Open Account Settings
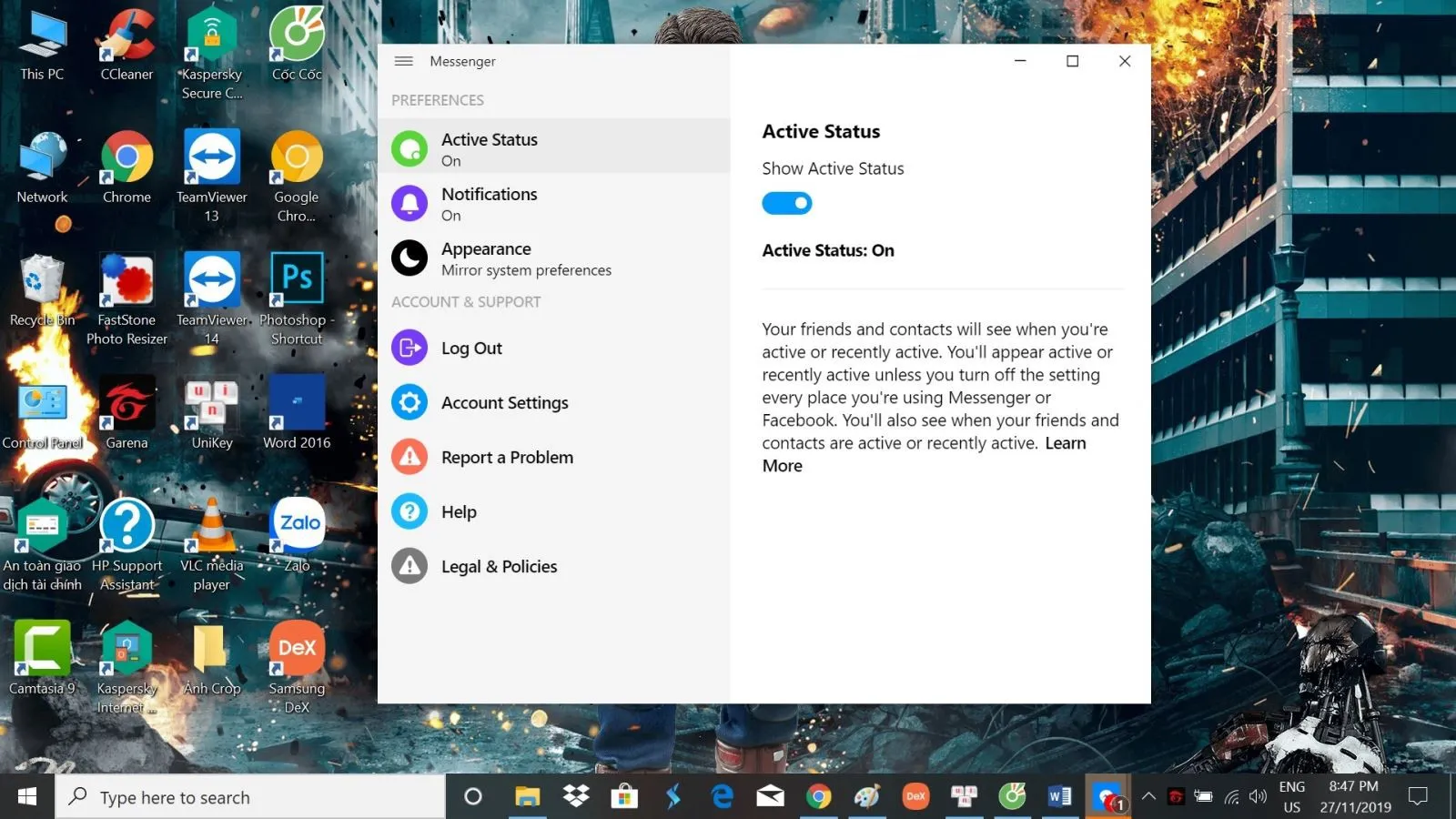This screenshot has height=819, width=1456. (x=553, y=402)
